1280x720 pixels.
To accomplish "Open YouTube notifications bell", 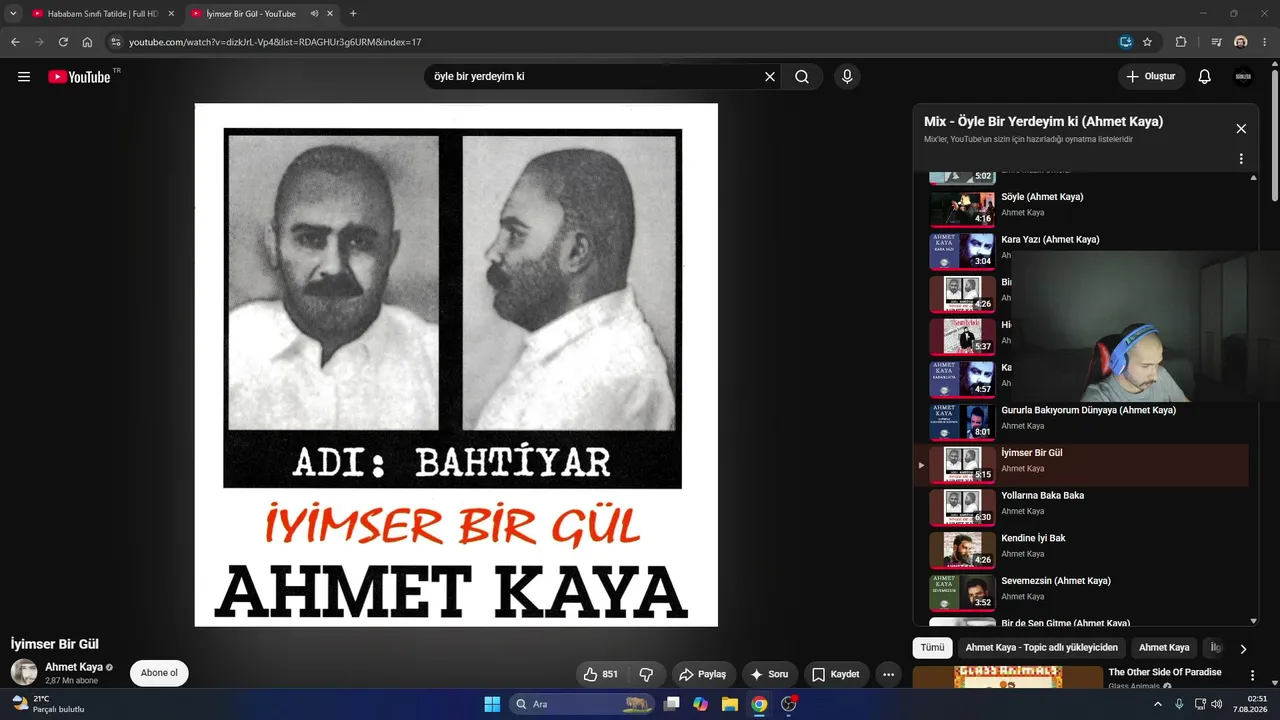I will click(1205, 77).
